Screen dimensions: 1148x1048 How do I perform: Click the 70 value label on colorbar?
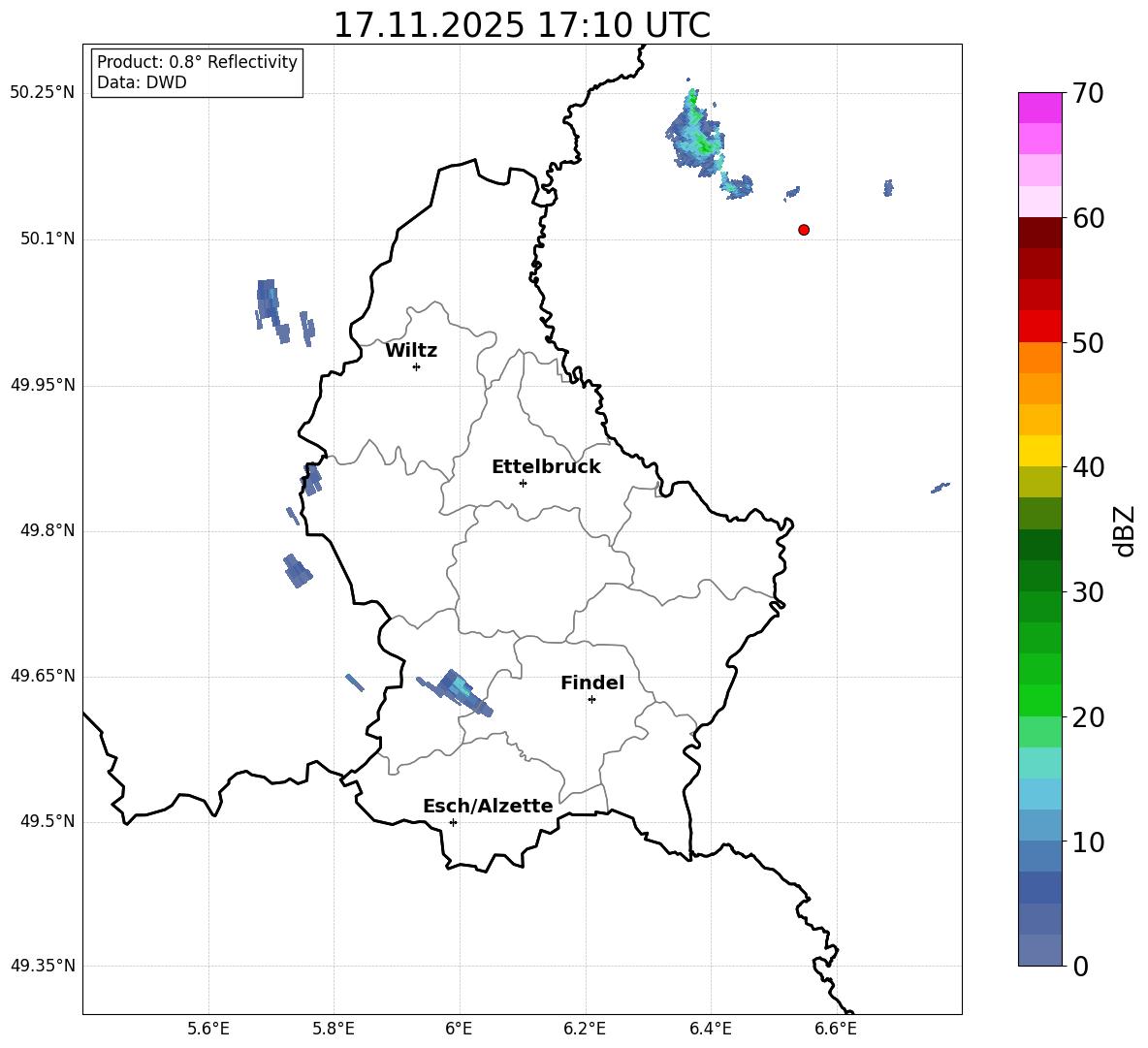[1088, 94]
